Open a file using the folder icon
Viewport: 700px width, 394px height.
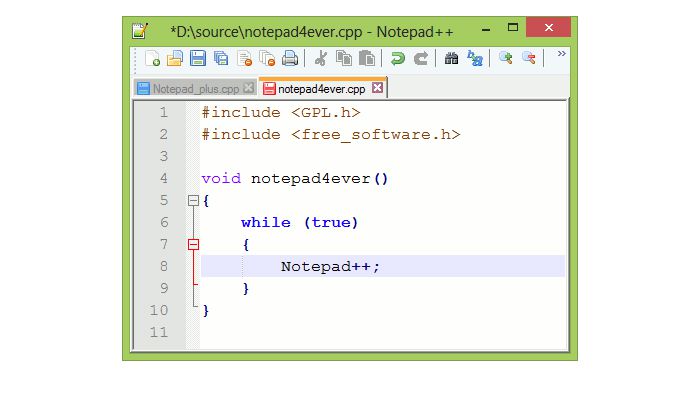click(175, 58)
